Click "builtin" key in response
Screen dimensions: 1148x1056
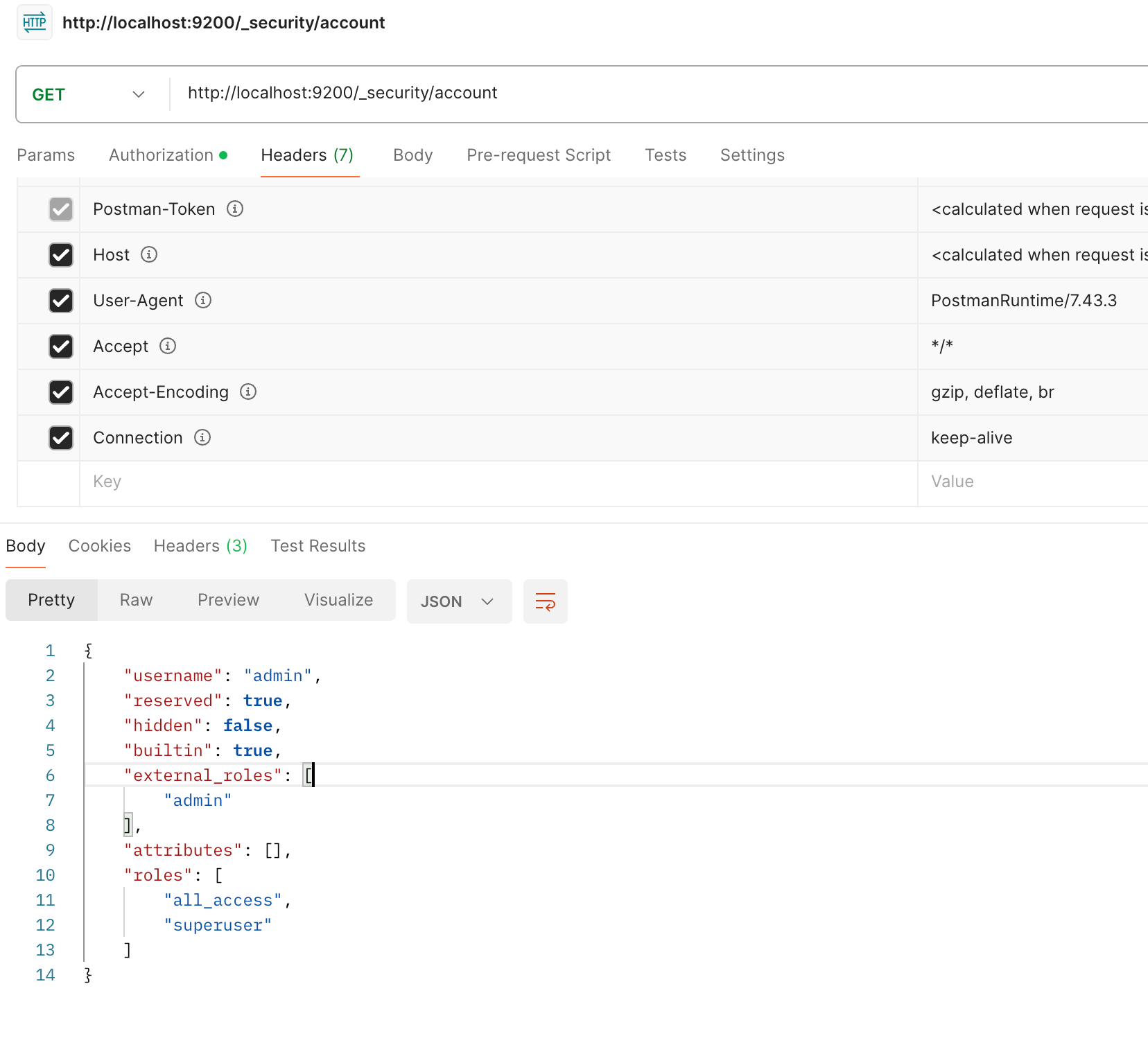[x=168, y=750]
